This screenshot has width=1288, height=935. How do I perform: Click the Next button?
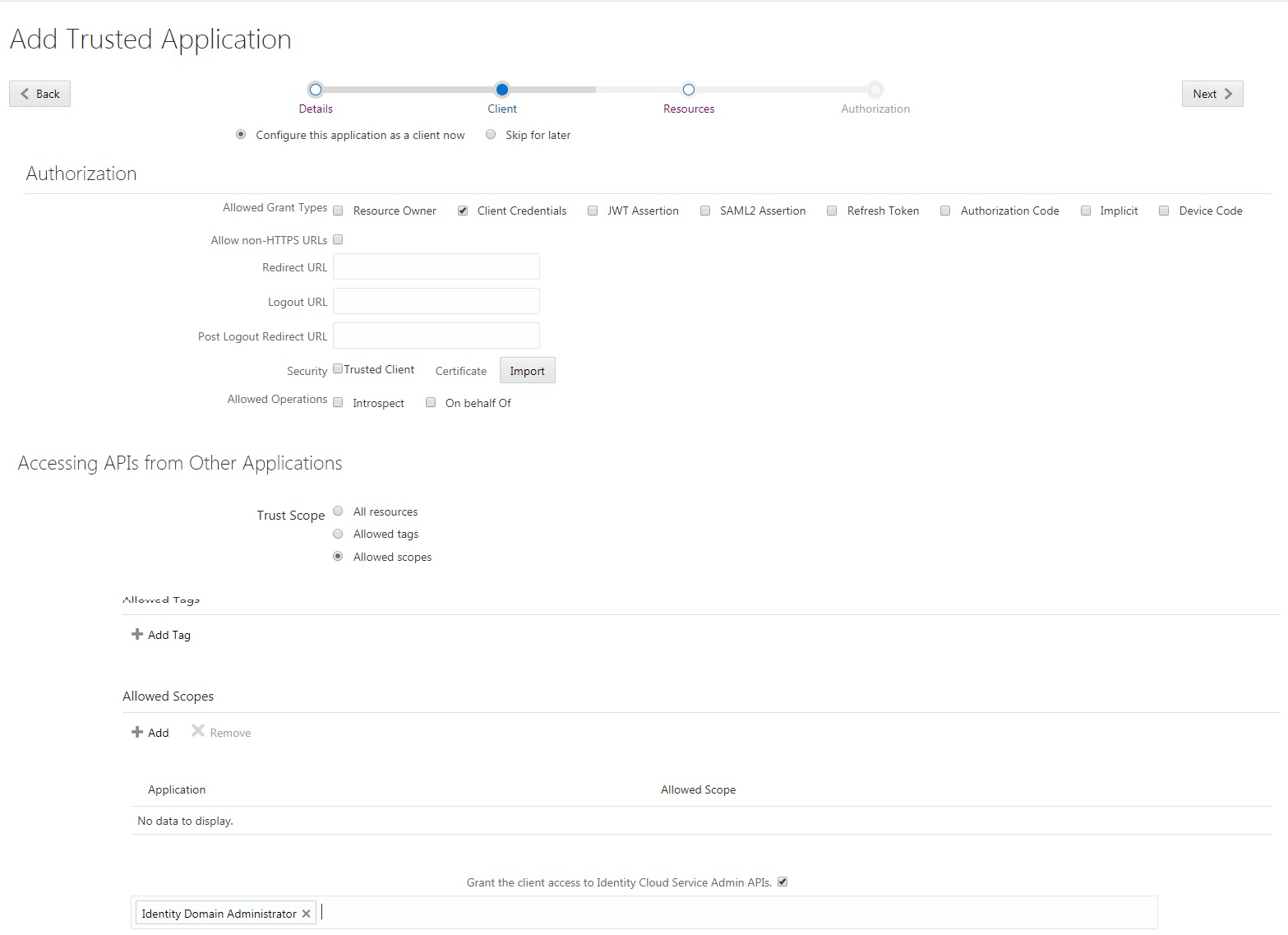click(1212, 94)
